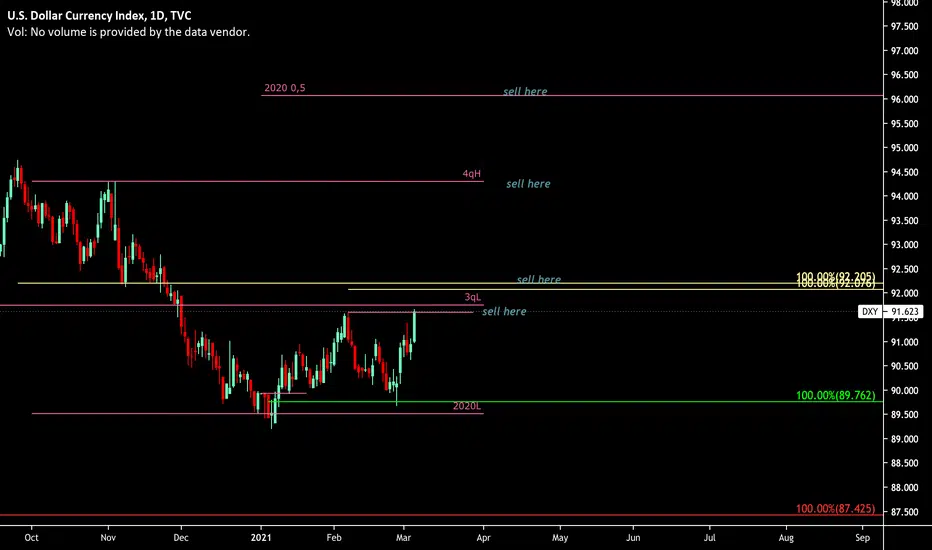Click the 93.500 price scale value
Image resolution: width=932 pixels, height=550 pixels.
(904, 221)
